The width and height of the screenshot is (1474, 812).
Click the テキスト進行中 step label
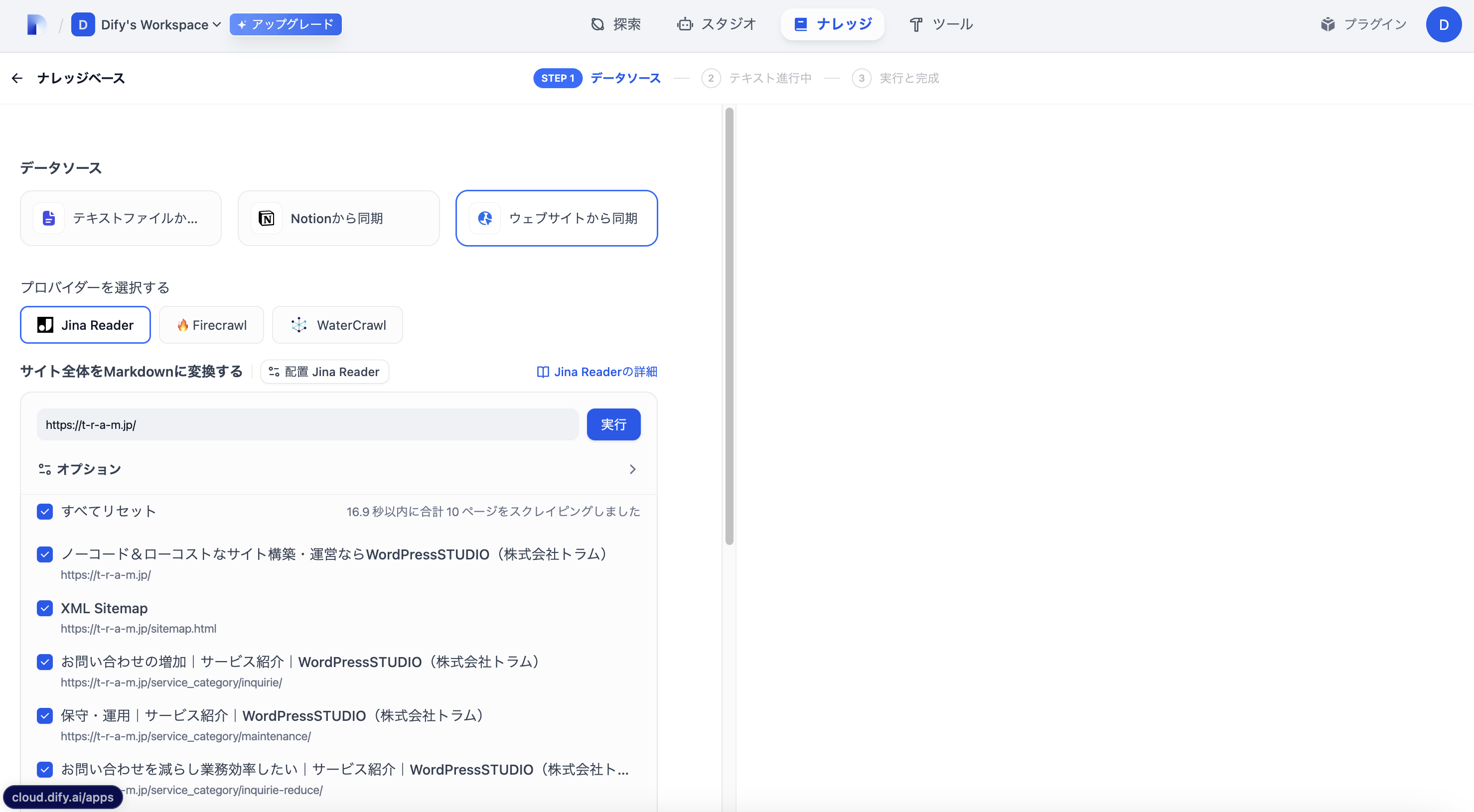point(770,78)
